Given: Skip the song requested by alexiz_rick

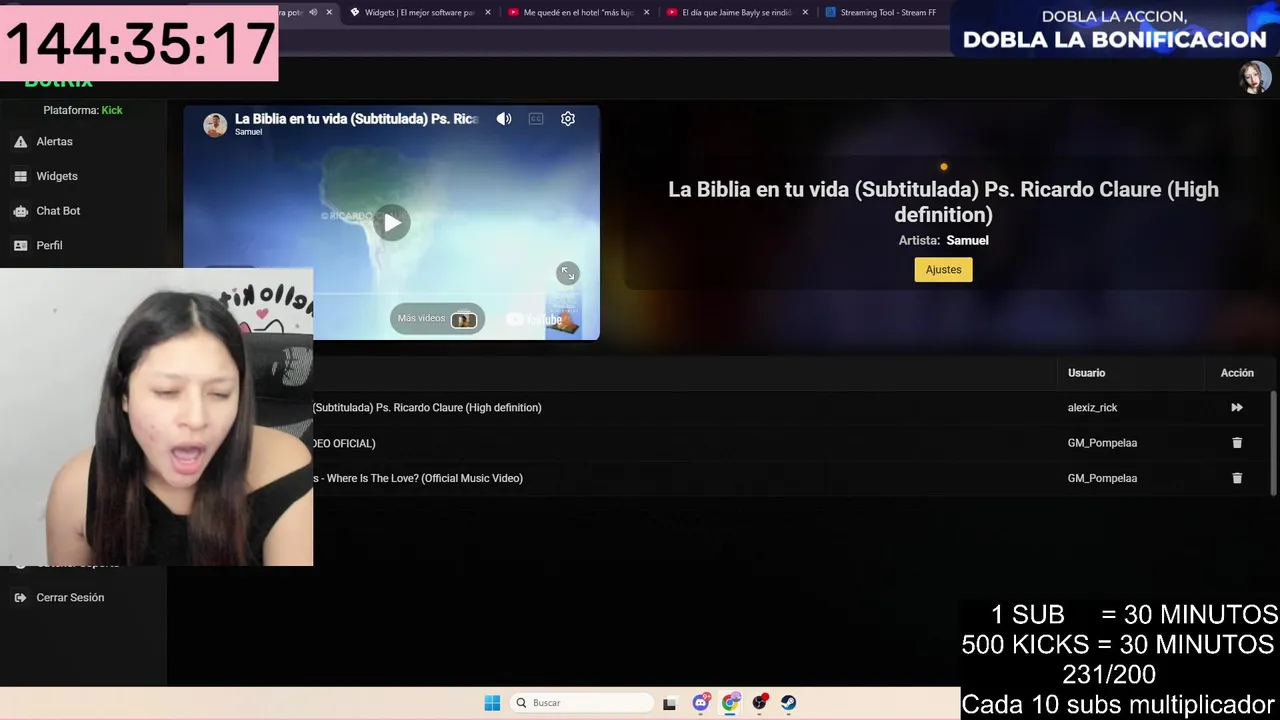Looking at the screenshot, I should click(x=1237, y=408).
